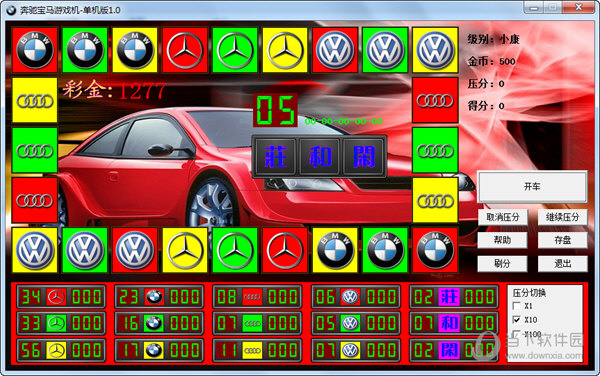Click the 取消压分 cancel bet button

coord(502,217)
